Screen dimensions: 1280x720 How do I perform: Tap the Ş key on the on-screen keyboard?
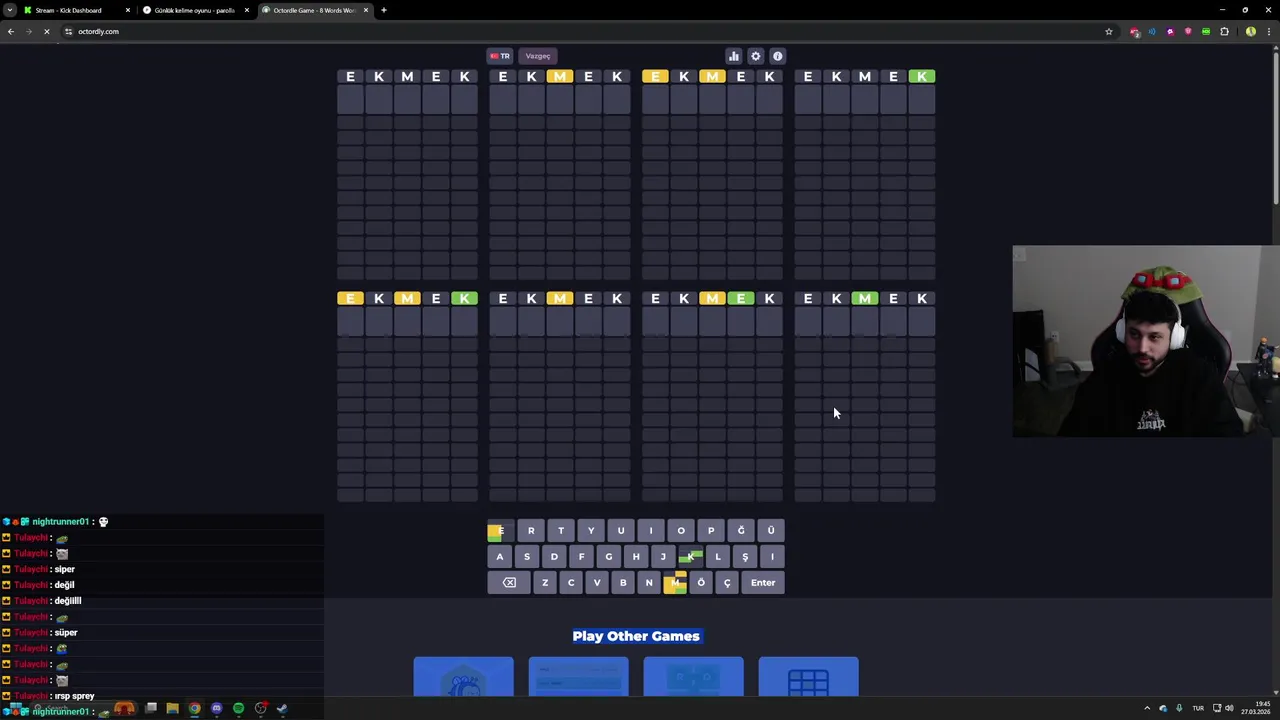745,557
